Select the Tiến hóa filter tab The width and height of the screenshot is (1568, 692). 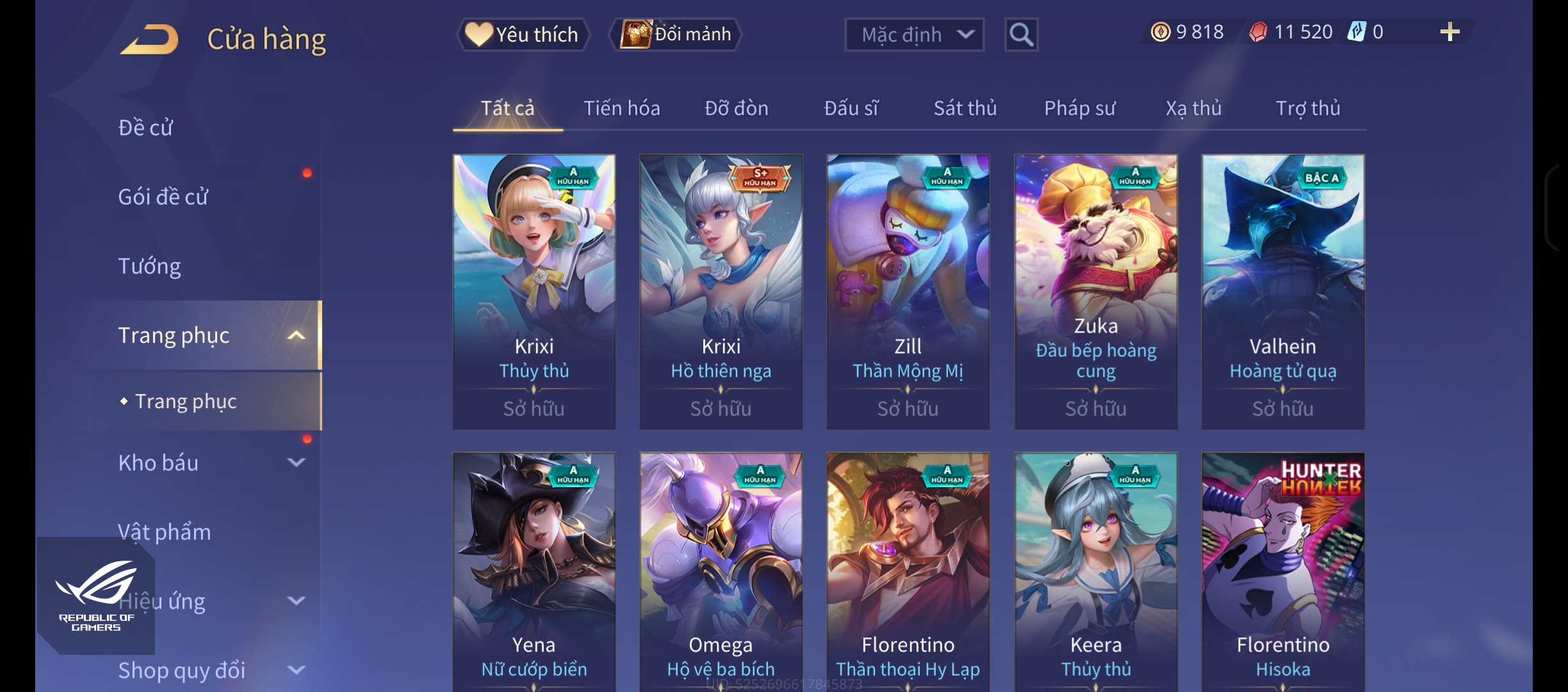click(x=621, y=108)
